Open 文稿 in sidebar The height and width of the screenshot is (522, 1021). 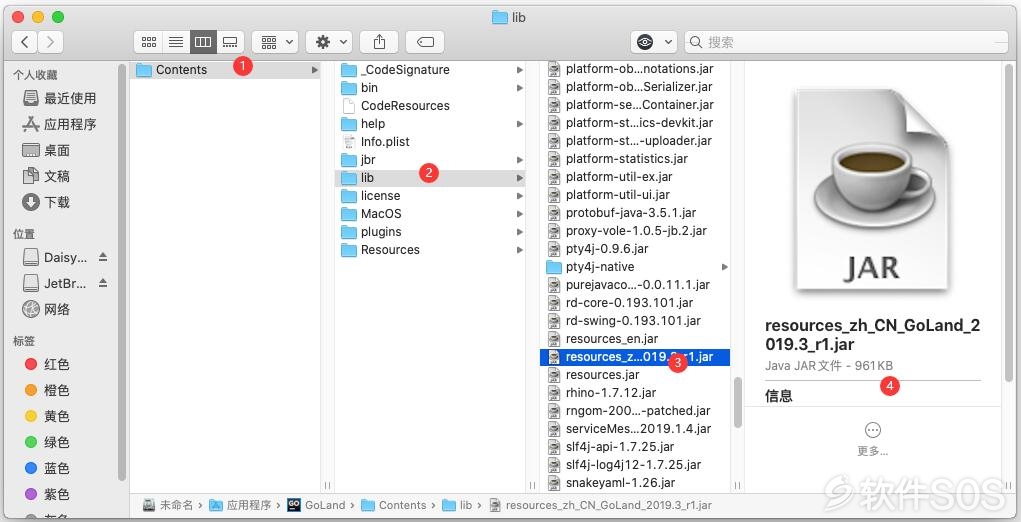point(47,176)
